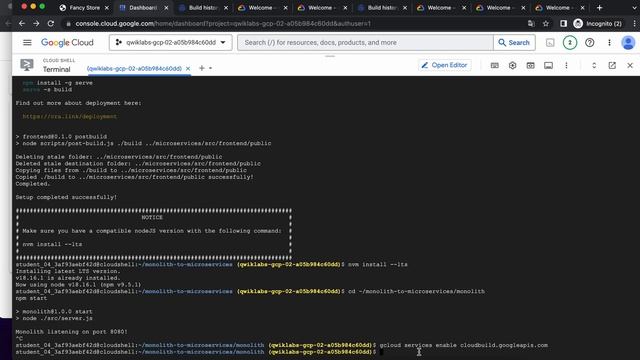
Task: Click the https://cra.link/deployment link in terminal
Action: (70, 116)
